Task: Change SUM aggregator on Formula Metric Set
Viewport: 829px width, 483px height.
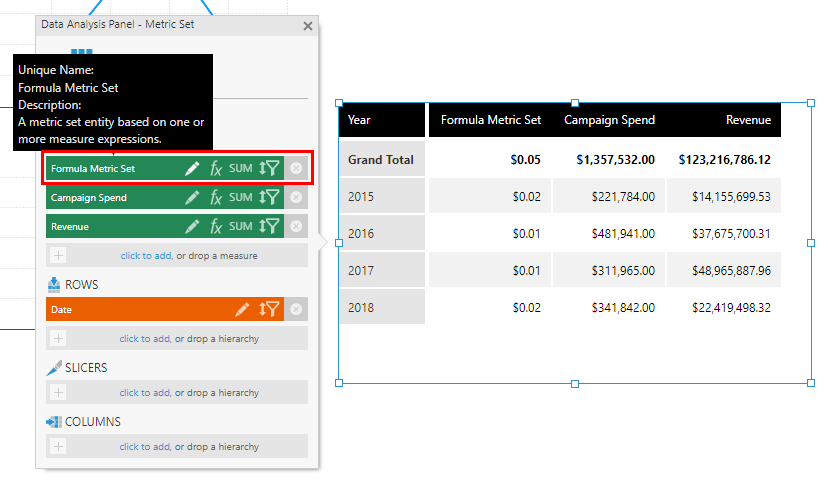Action: [241, 169]
